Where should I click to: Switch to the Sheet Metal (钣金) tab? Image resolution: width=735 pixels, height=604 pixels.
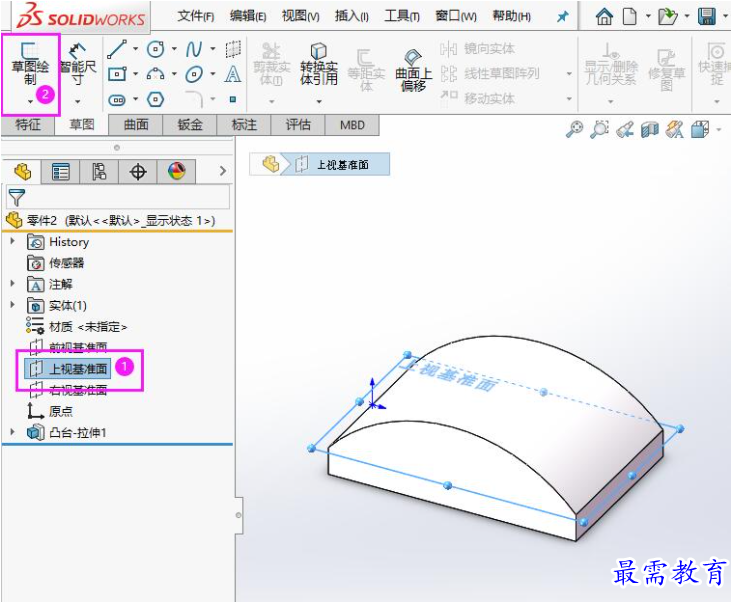(190, 125)
